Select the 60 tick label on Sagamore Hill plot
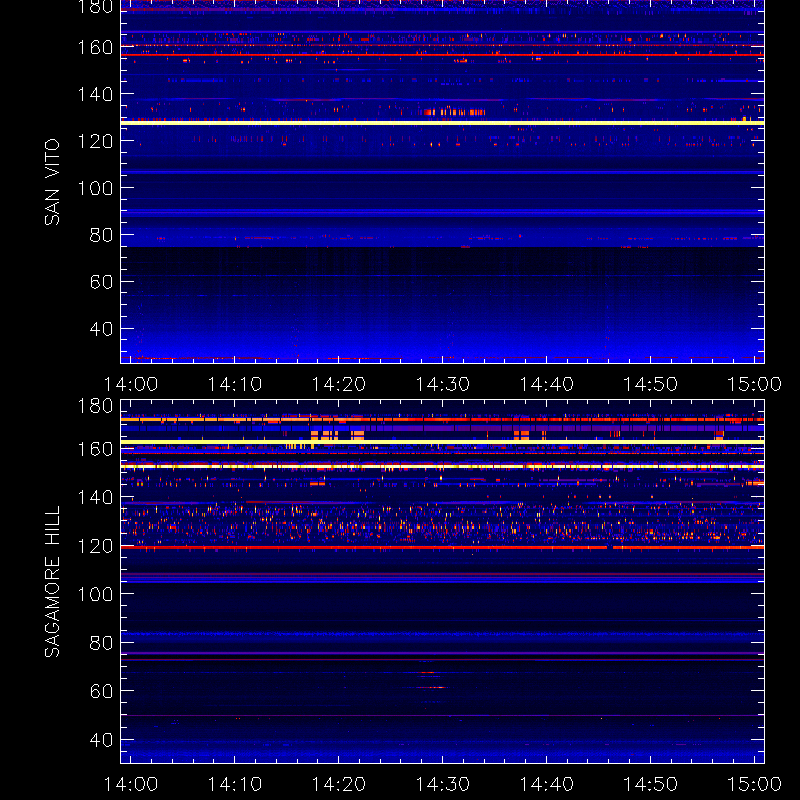The image size is (800, 800). click(101, 691)
